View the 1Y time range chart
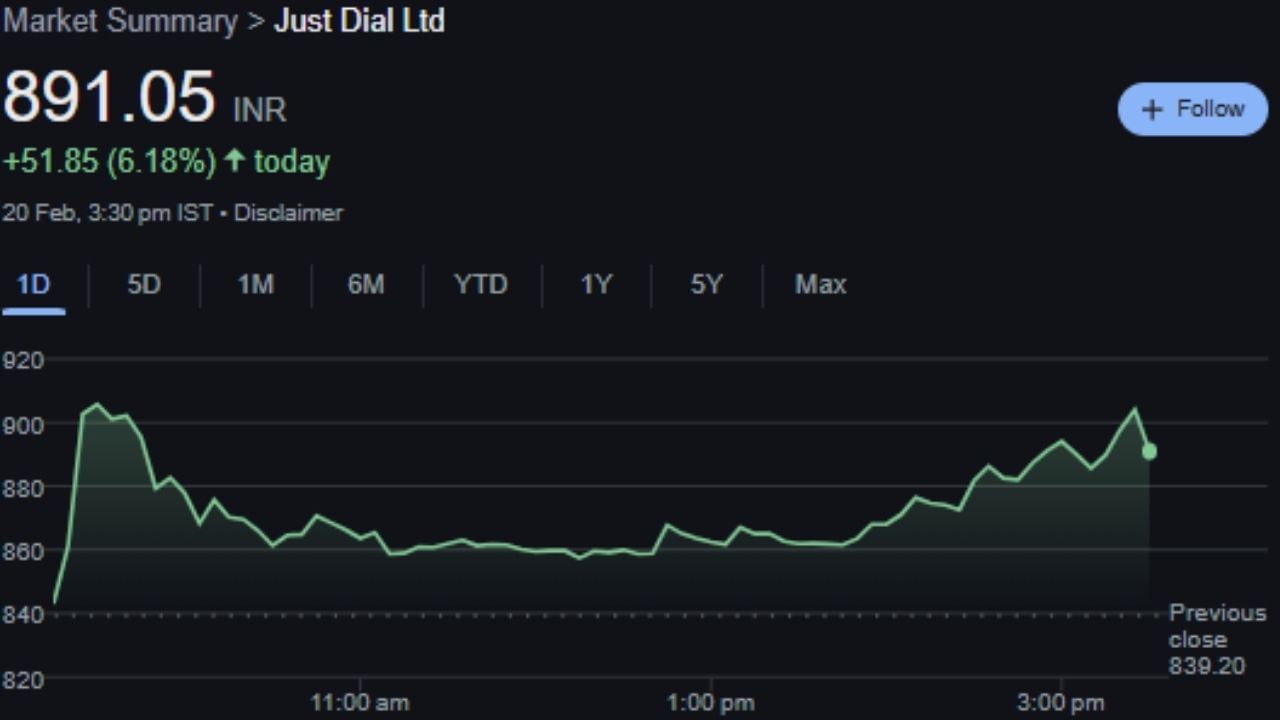This screenshot has width=1280, height=720. point(596,285)
